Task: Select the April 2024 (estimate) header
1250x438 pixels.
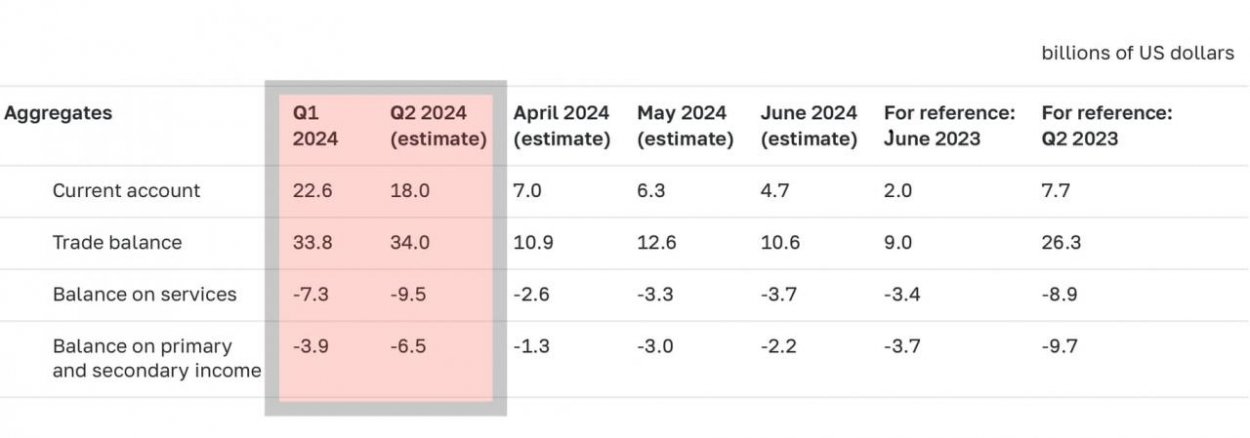Action: 561,126
